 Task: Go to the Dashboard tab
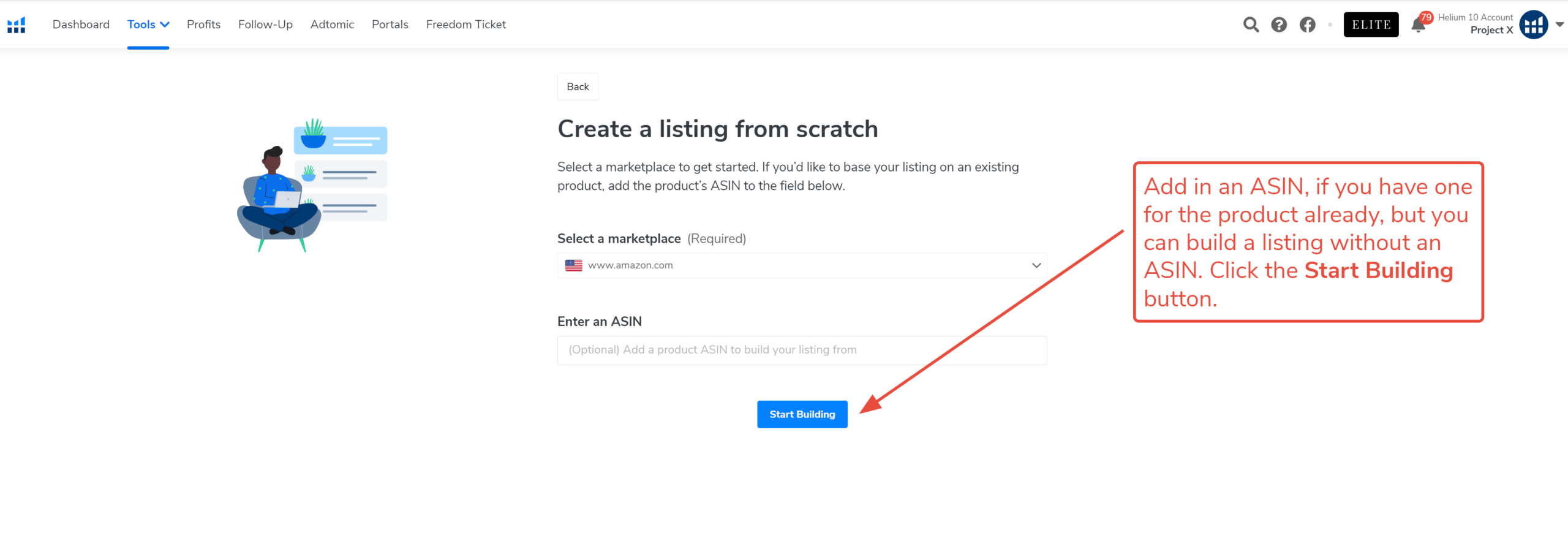(81, 25)
